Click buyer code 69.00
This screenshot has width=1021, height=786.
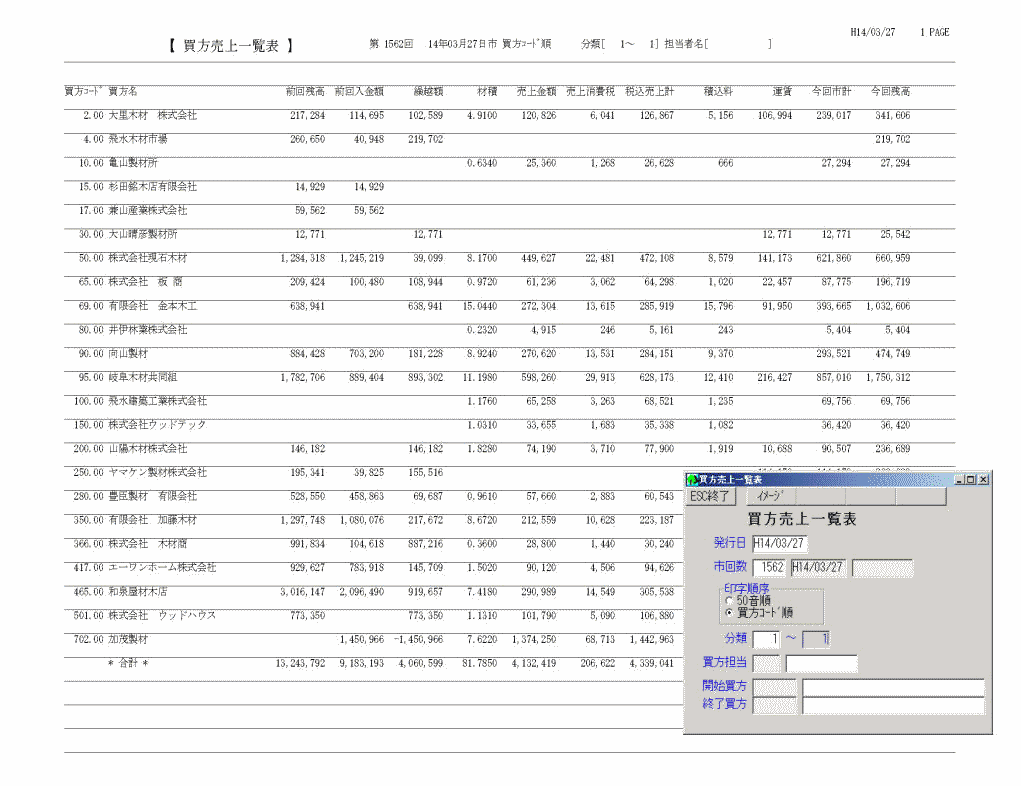click(x=91, y=306)
